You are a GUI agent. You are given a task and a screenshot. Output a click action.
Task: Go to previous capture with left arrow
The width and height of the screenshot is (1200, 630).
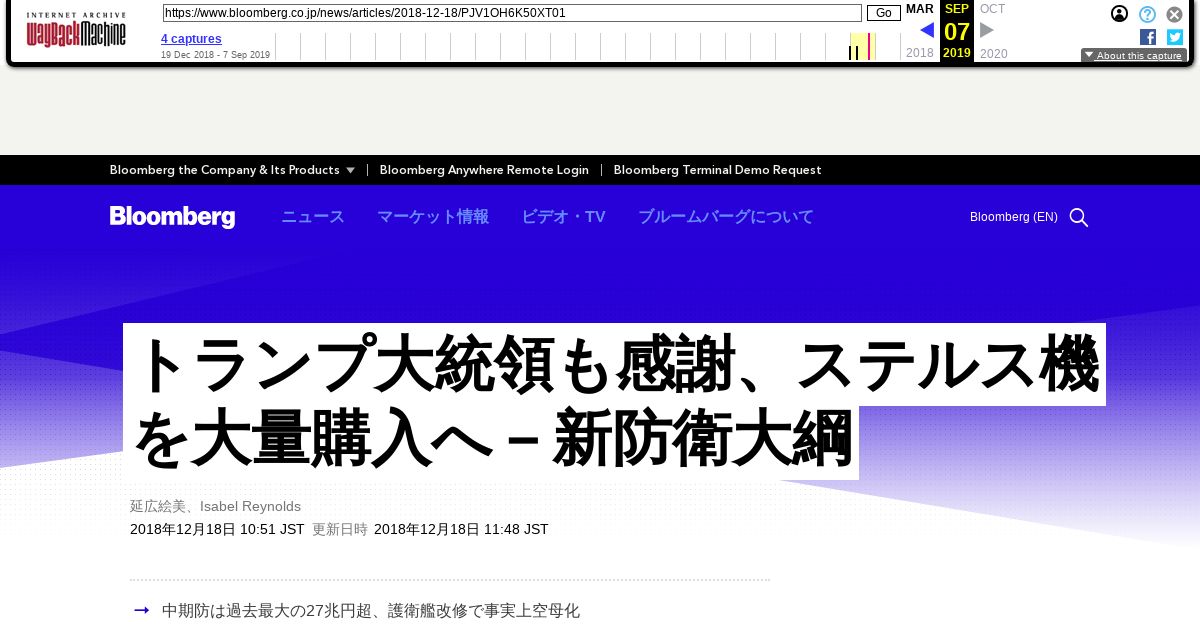pyautogui.click(x=927, y=30)
